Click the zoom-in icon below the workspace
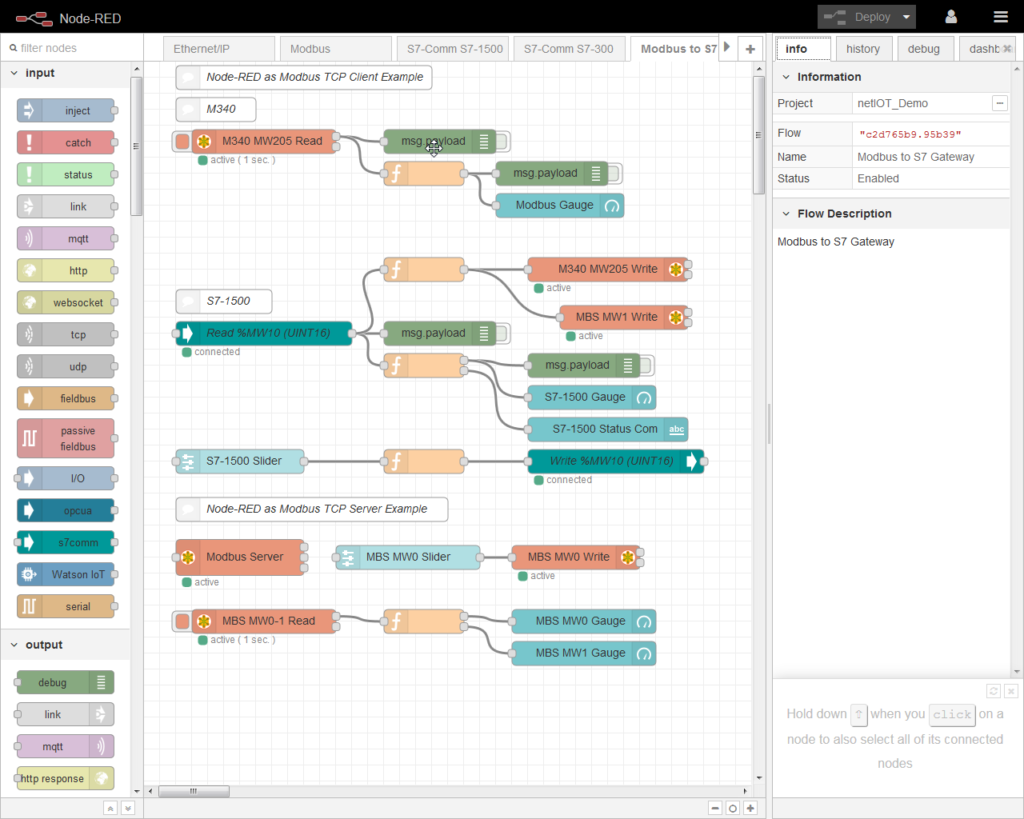The width and height of the screenshot is (1024, 819). point(749,807)
